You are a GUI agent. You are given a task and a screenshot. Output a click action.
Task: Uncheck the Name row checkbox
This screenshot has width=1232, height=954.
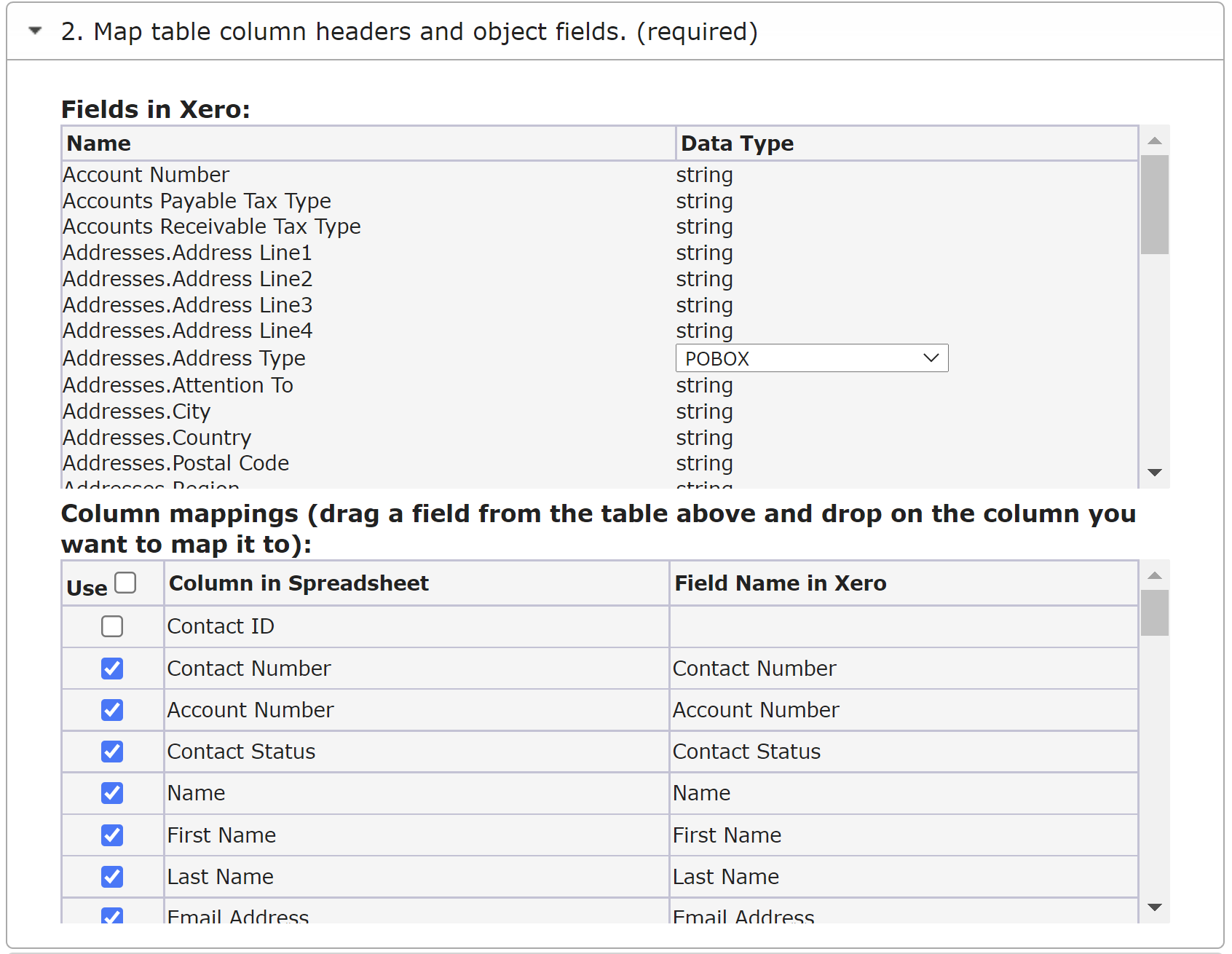coord(112,793)
